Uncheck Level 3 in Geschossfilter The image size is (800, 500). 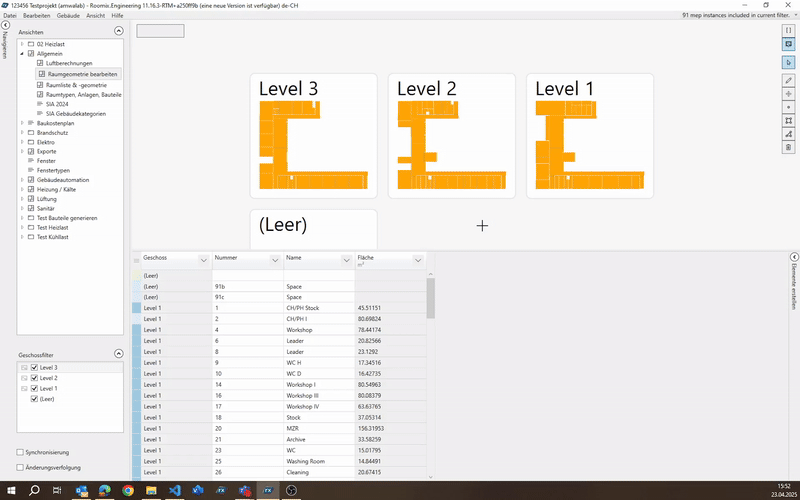point(34,368)
